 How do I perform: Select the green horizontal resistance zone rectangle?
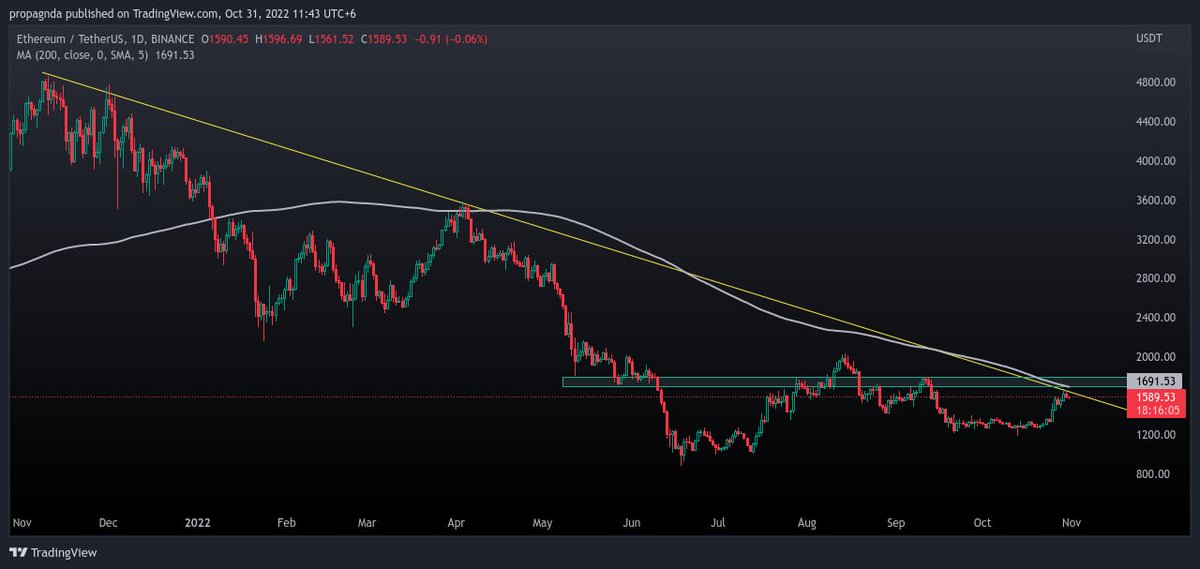pos(843,382)
